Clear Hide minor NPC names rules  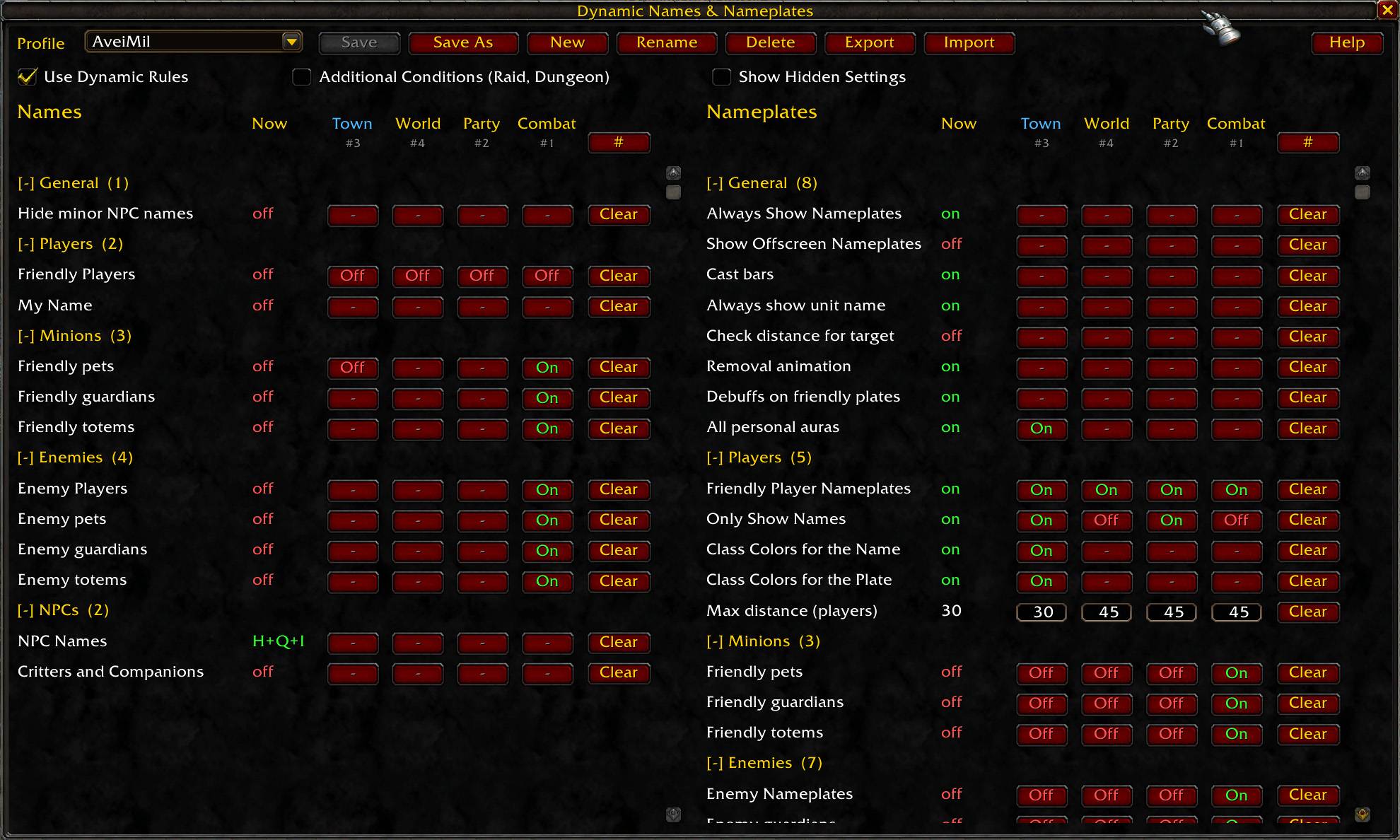[x=619, y=214]
